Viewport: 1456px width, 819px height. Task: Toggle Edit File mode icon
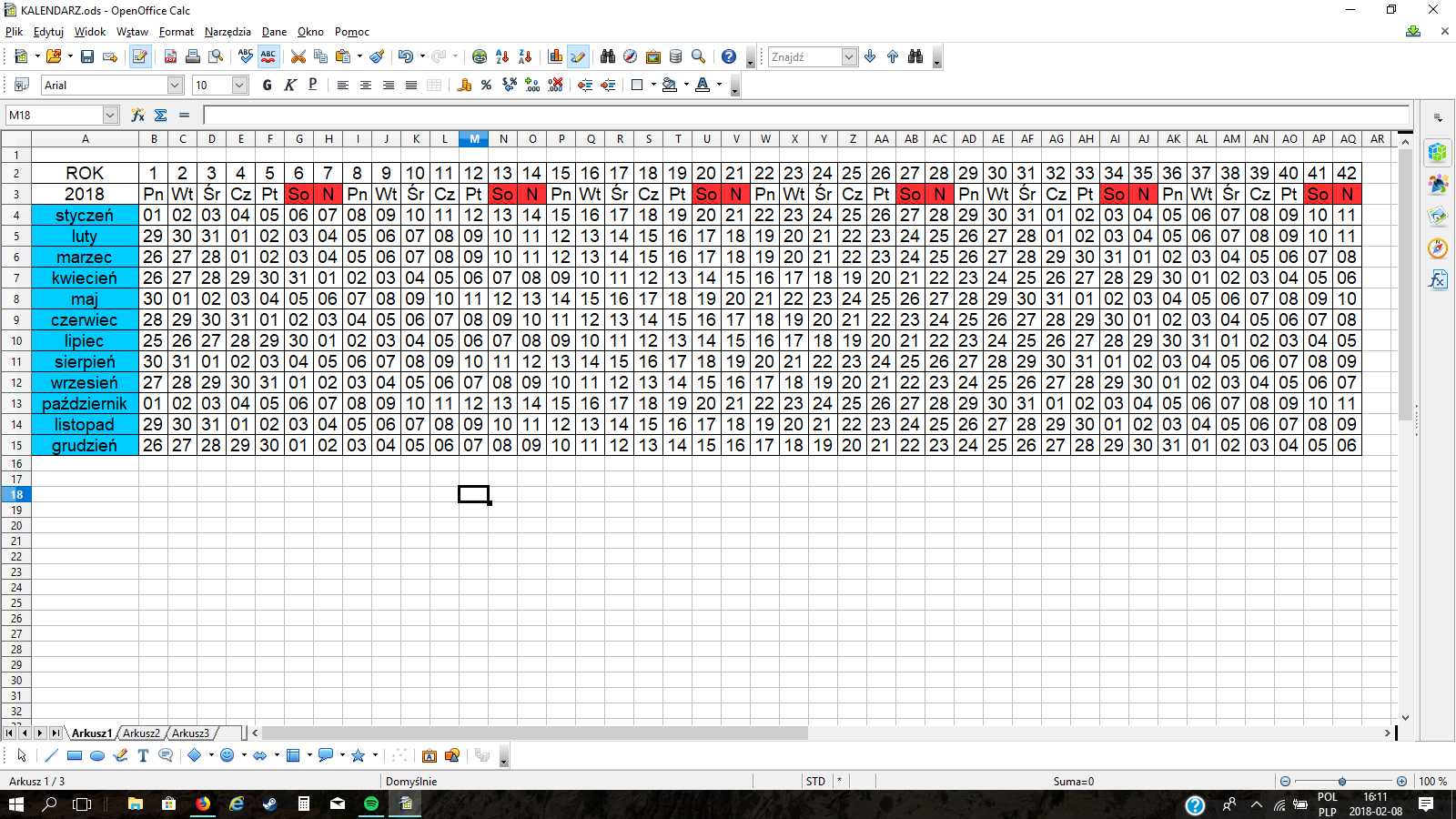click(139, 56)
